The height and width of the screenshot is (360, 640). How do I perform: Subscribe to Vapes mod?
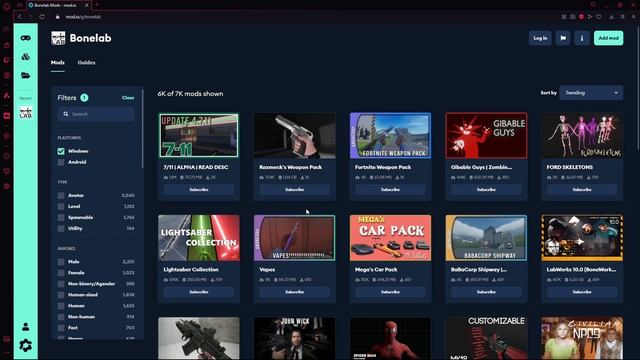point(294,292)
